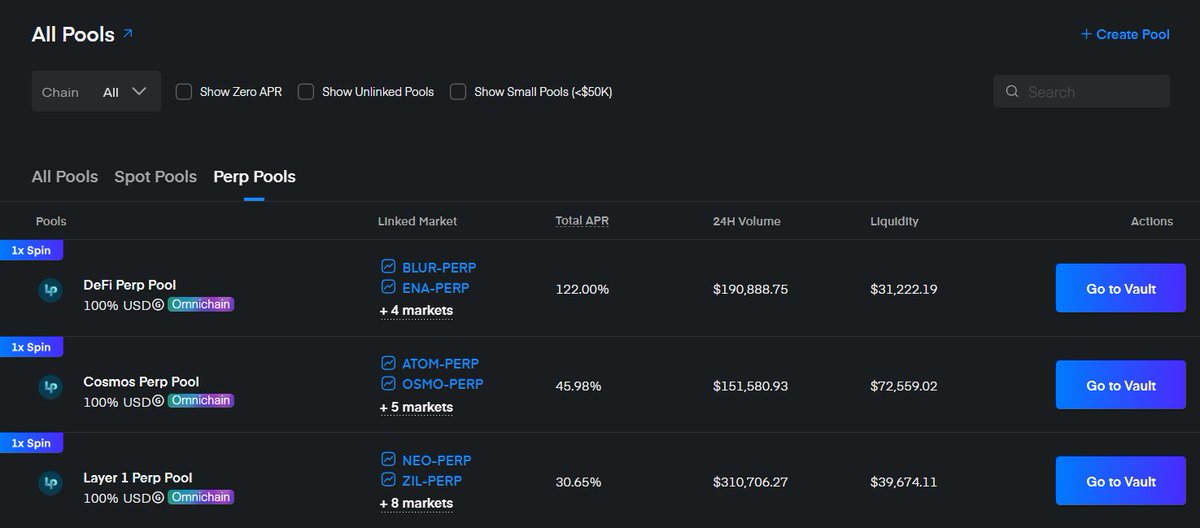Click the $72,559.02 liquidity value
The height and width of the screenshot is (528, 1200).
(x=904, y=385)
